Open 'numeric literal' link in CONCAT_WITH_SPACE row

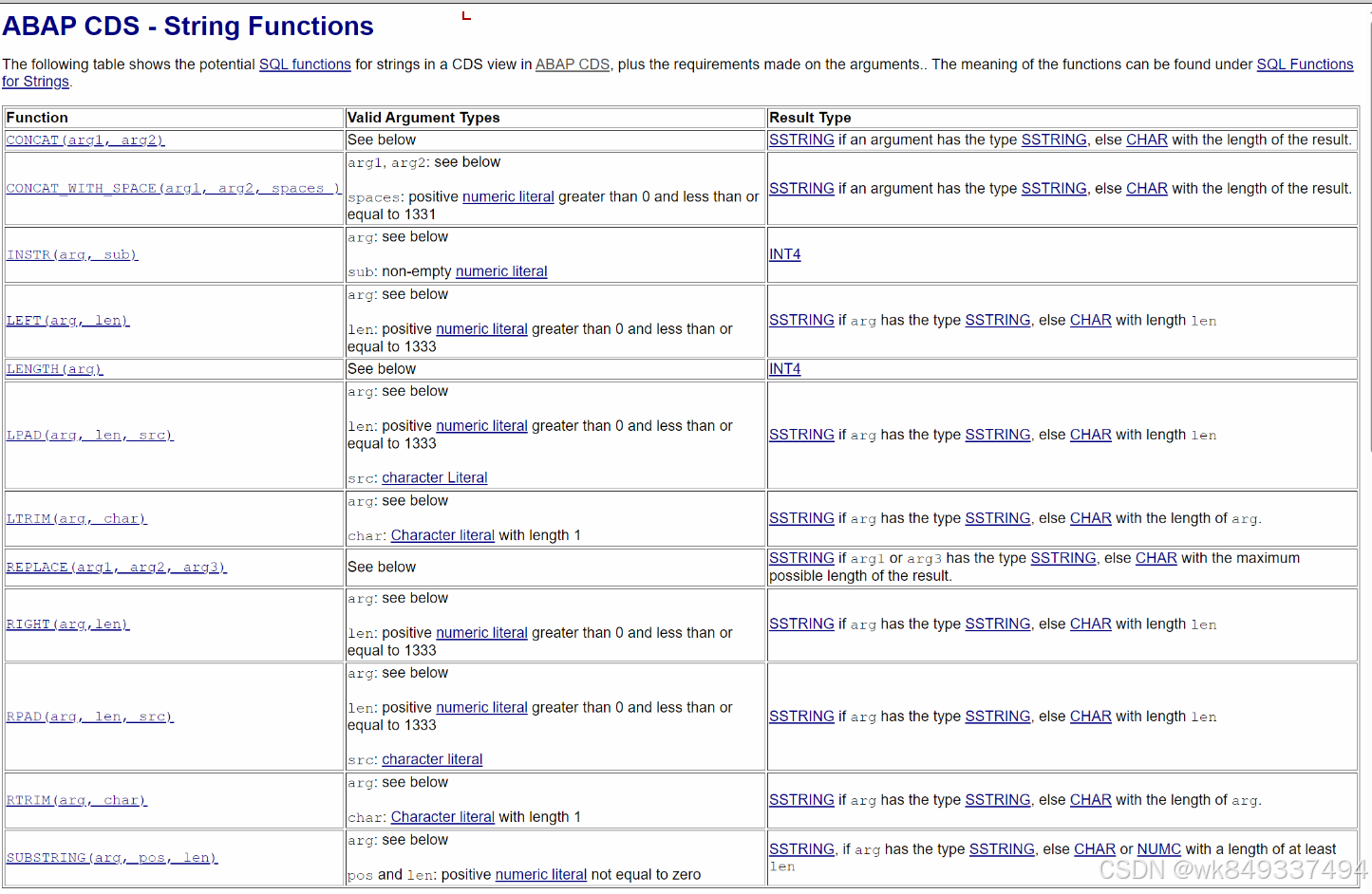point(508,196)
